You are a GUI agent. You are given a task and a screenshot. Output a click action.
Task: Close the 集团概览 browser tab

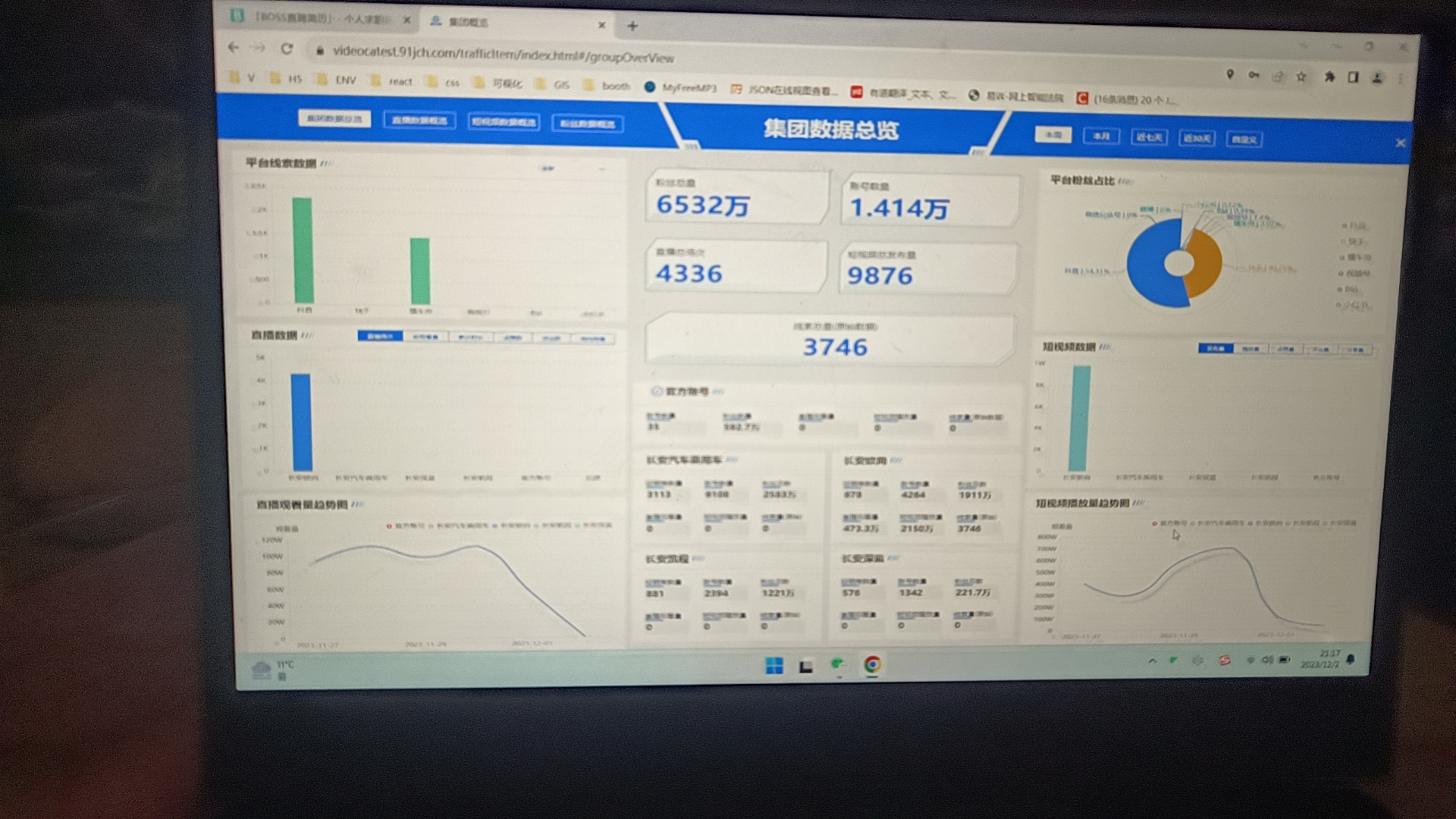click(x=601, y=25)
